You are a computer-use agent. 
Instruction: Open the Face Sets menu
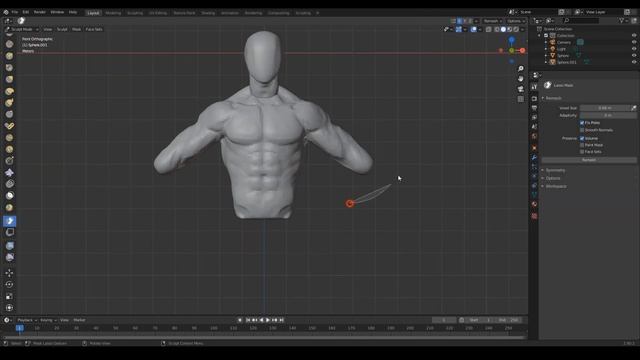tap(94, 29)
